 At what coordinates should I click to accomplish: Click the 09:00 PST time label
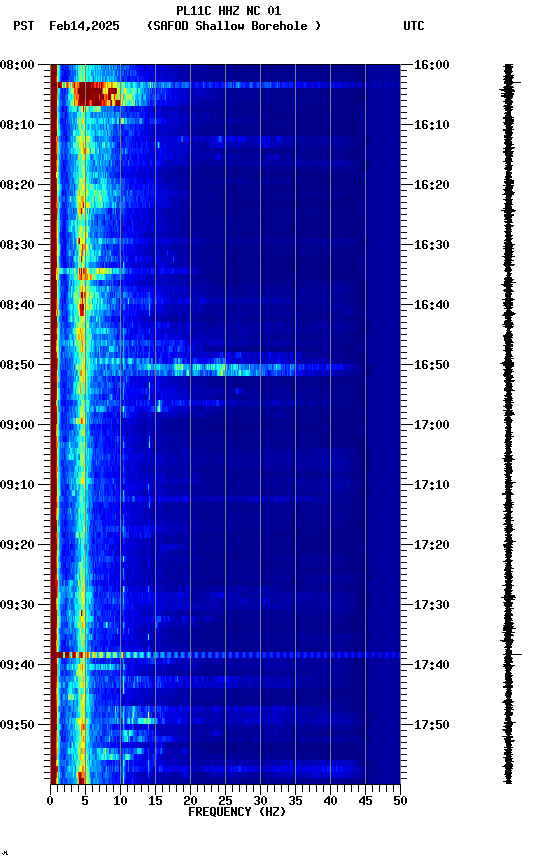[17, 425]
